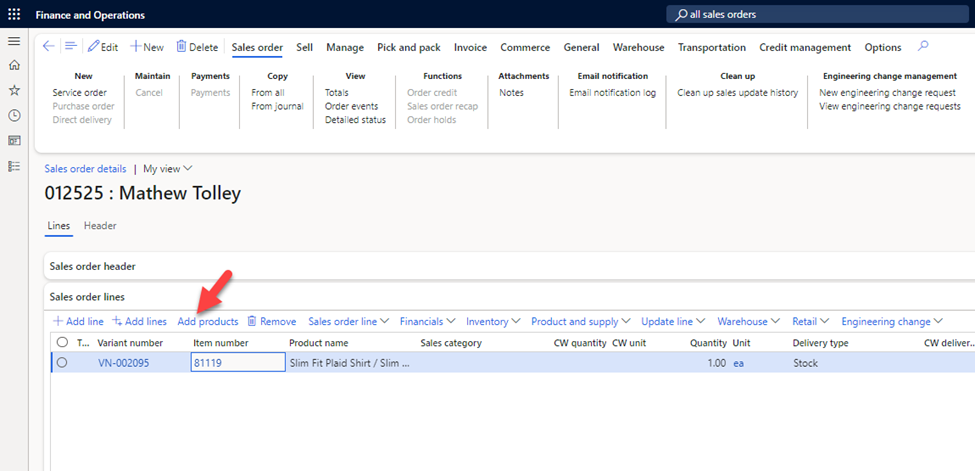The height and width of the screenshot is (471, 975).
Task: Expand Product and supply dropdown
Action: point(581,322)
